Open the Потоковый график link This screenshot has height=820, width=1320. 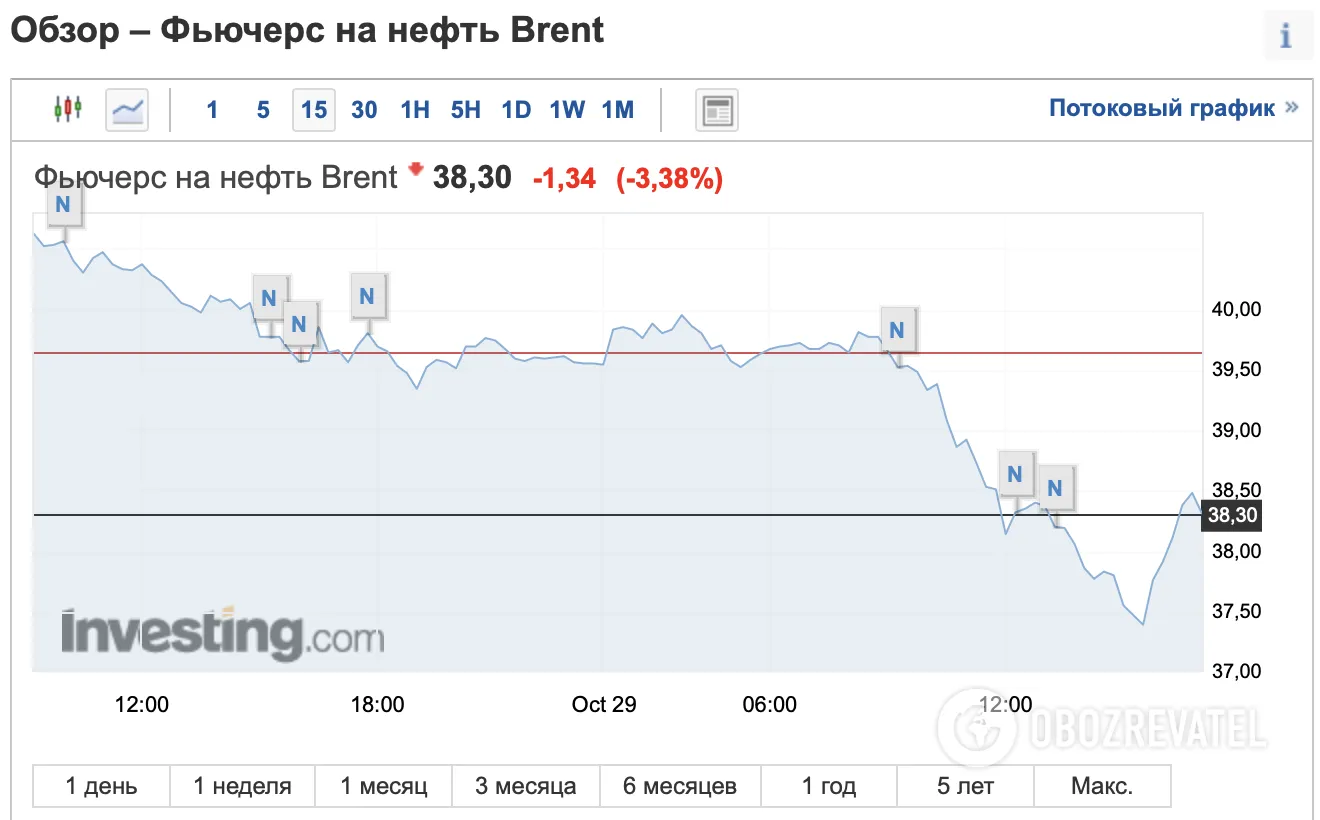(x=1162, y=108)
